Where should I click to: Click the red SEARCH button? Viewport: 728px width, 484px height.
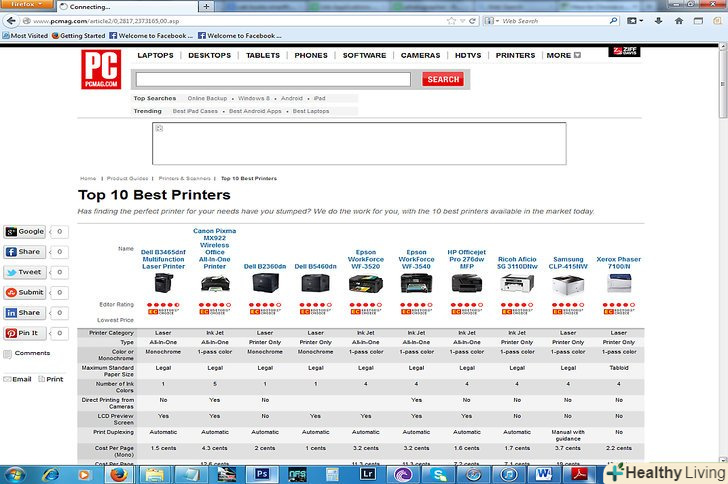click(441, 79)
